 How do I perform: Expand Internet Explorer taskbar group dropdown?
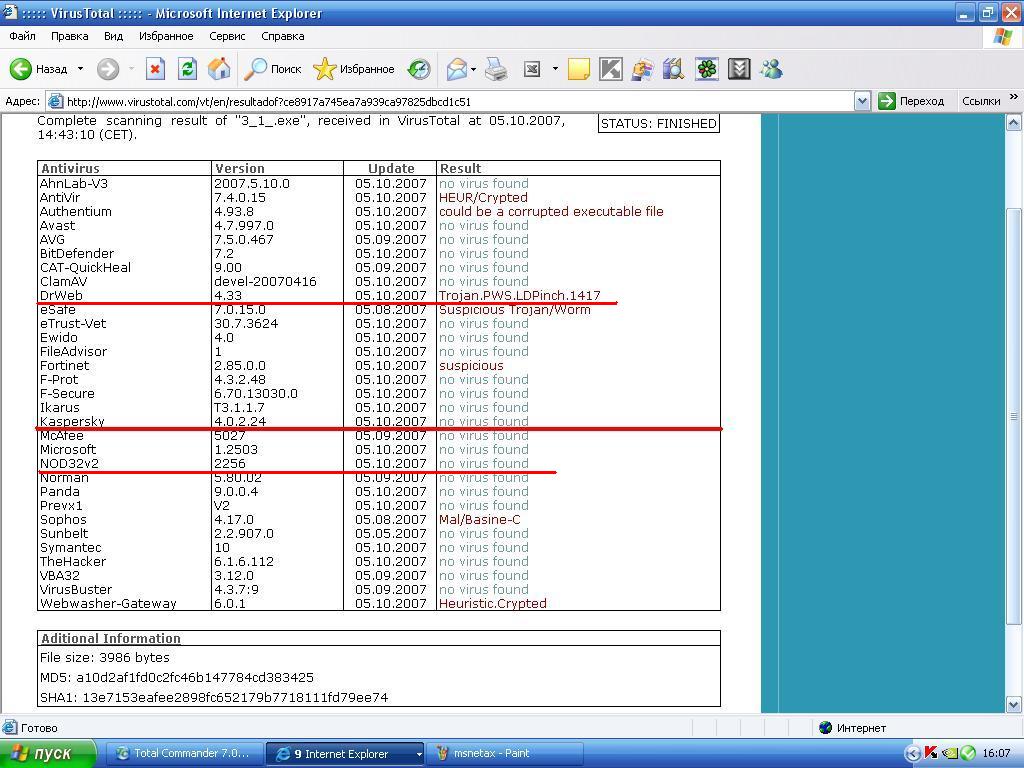tap(419, 754)
